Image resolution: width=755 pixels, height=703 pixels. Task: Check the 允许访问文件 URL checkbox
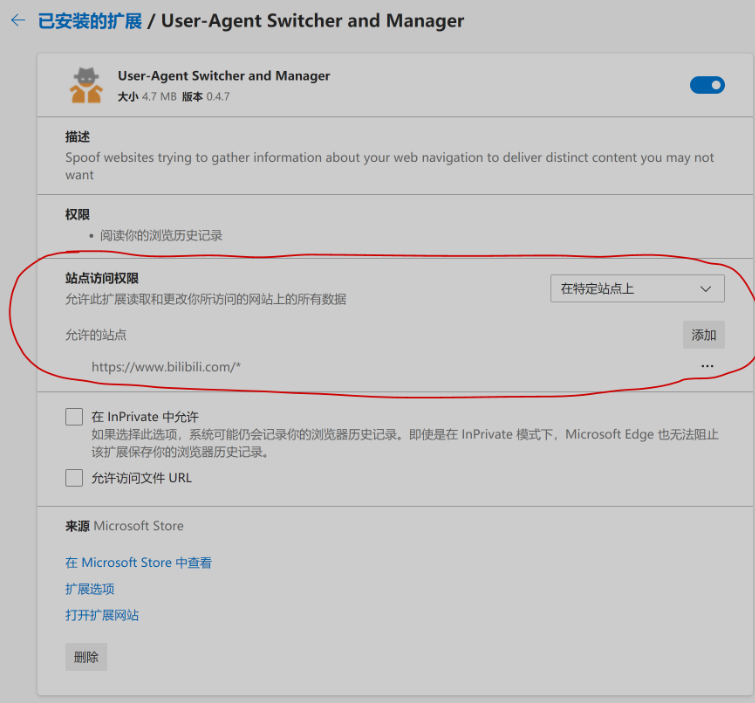[74, 478]
